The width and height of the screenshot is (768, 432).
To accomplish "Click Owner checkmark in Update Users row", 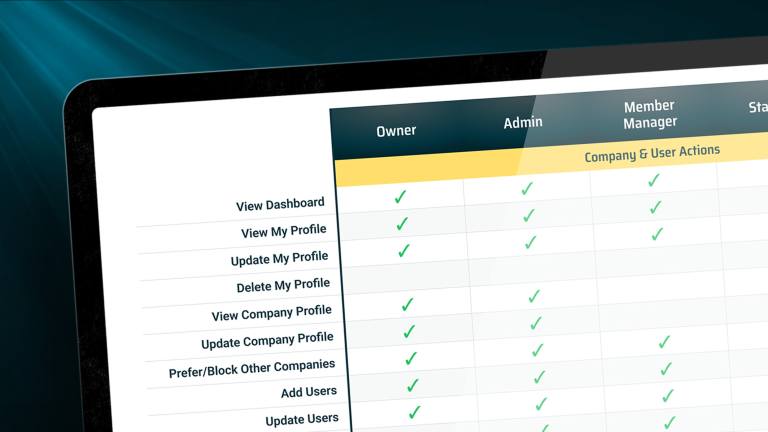I will 414,412.
